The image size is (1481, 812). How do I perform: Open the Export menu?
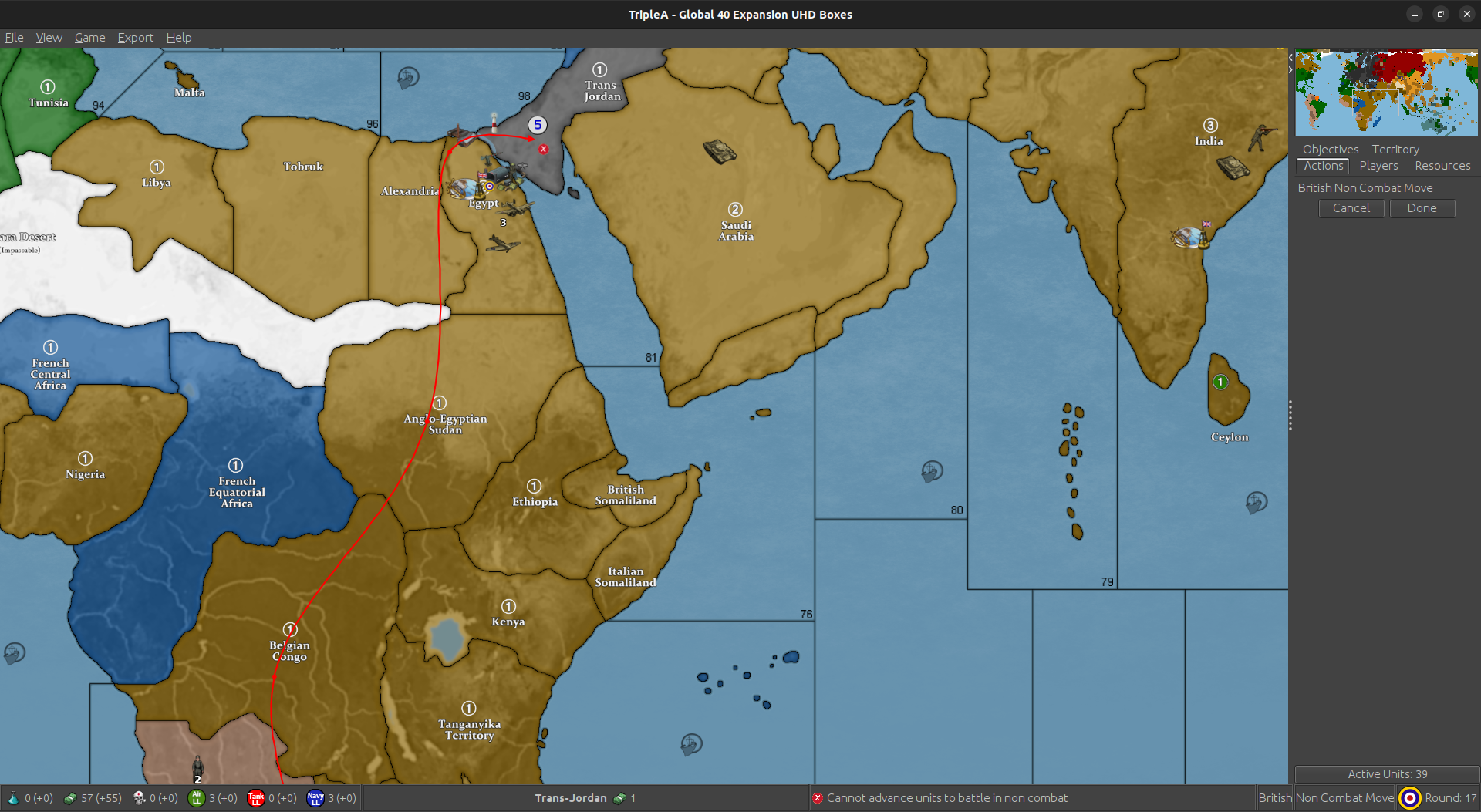point(135,37)
